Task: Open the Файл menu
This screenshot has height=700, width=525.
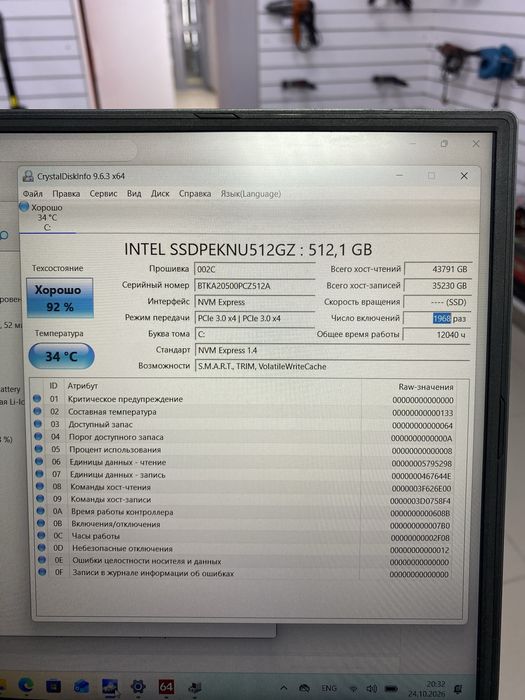Action: click(x=33, y=193)
